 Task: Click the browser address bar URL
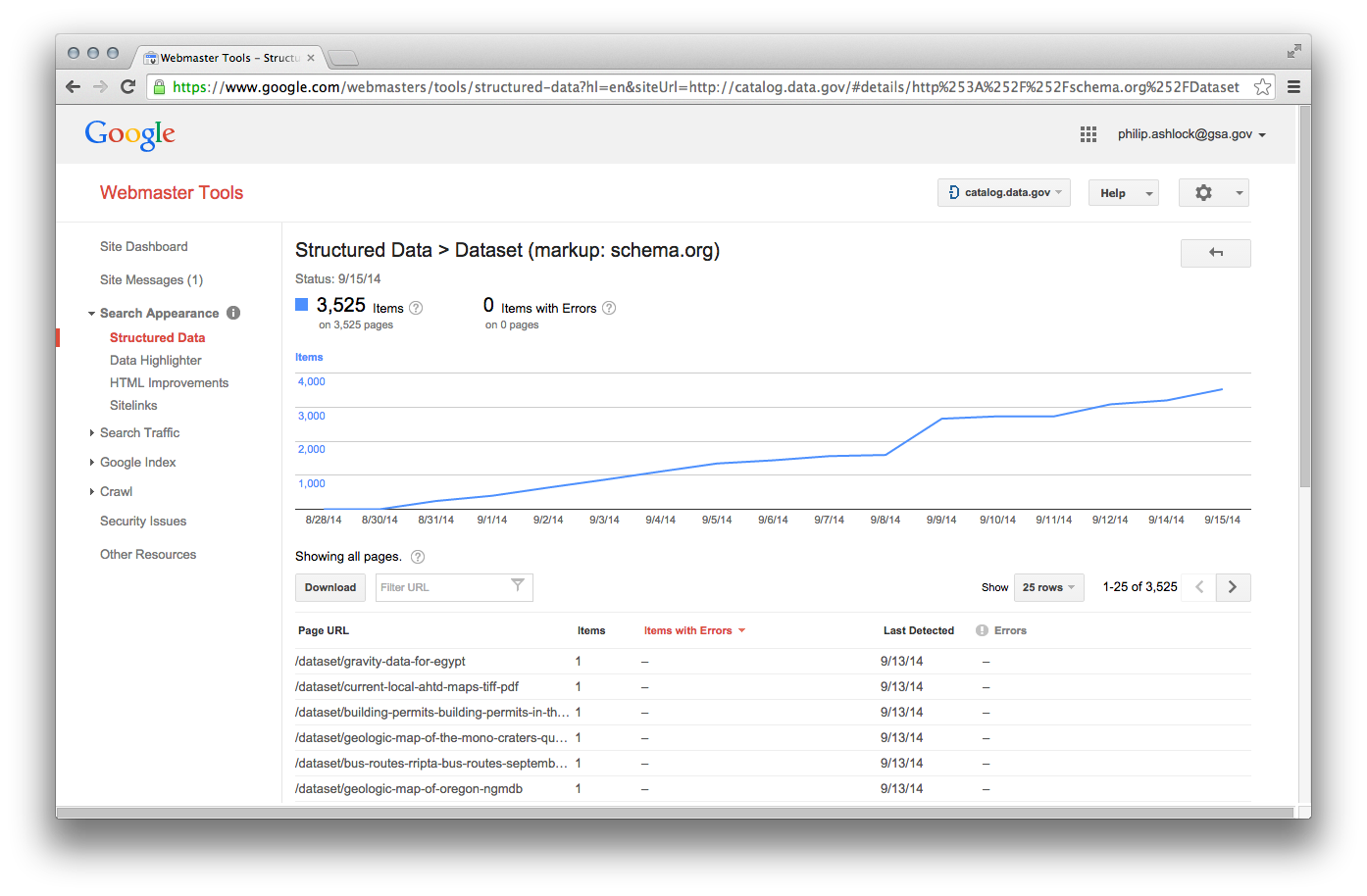click(706, 86)
